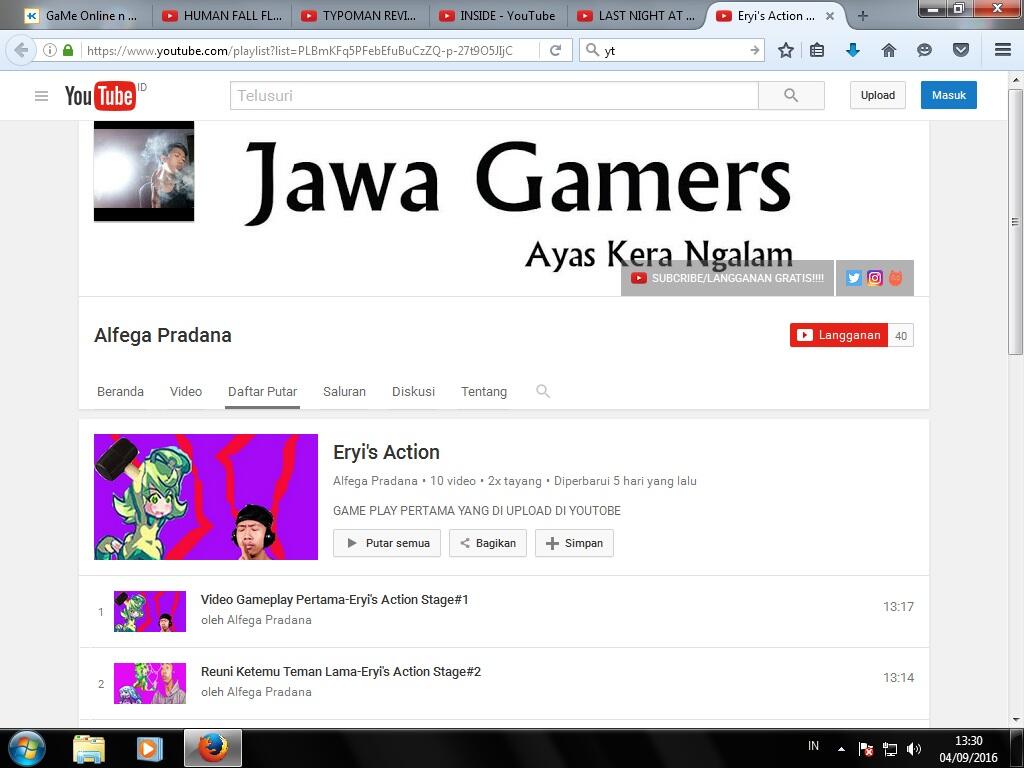This screenshot has height=768, width=1024.
Task: Open Firefox downloads arrow
Action: tap(853, 50)
